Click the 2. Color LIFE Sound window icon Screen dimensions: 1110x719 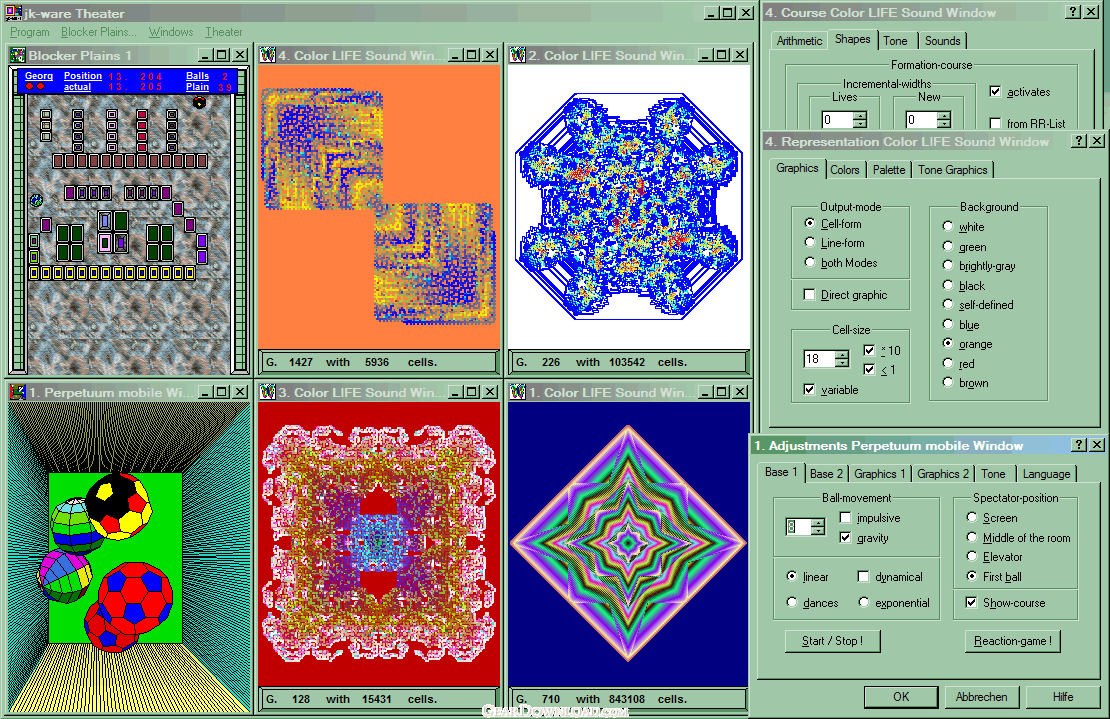[517, 55]
